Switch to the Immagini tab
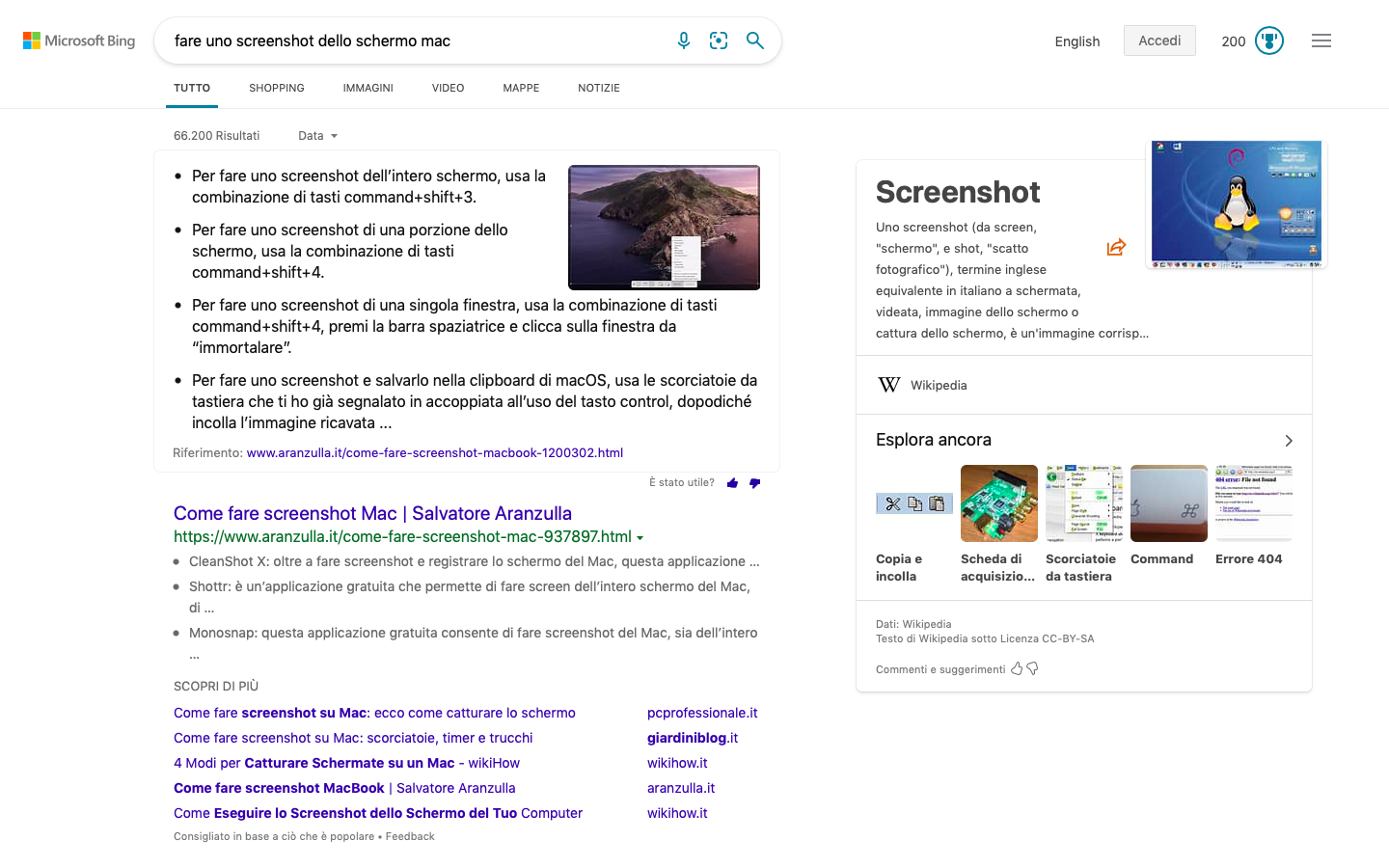Image resolution: width=1389 pixels, height=868 pixels. point(368,88)
